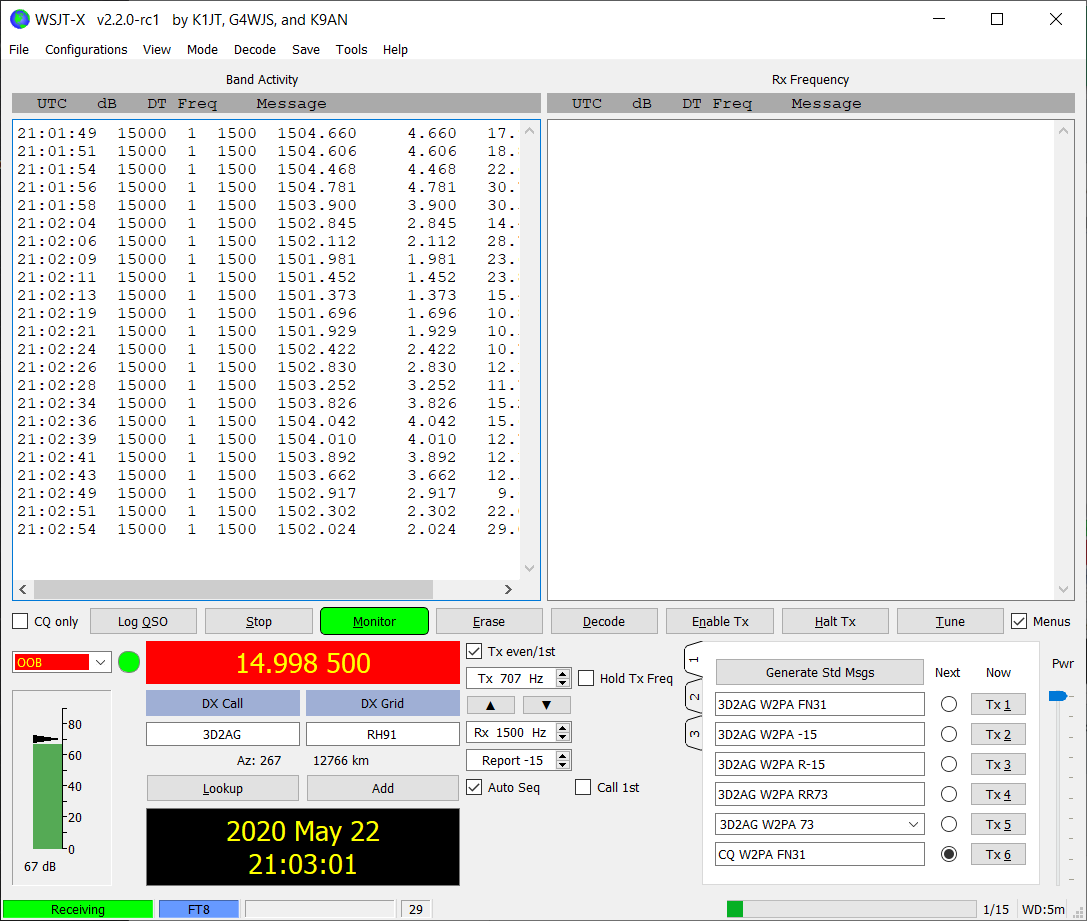Viewport: 1087px width, 921px height.
Task: Click the 1/15 progress bar
Action: click(851, 909)
